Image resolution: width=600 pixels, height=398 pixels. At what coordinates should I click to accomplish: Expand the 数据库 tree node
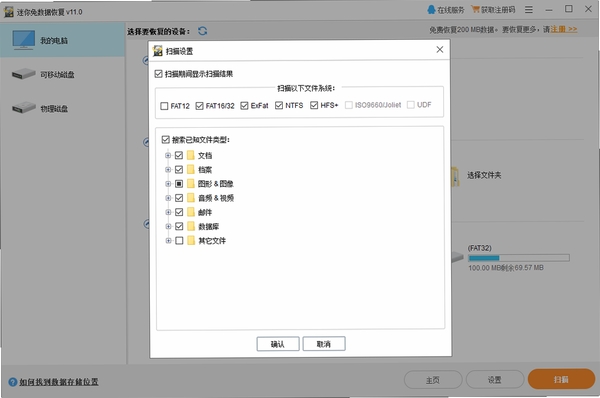pos(168,226)
